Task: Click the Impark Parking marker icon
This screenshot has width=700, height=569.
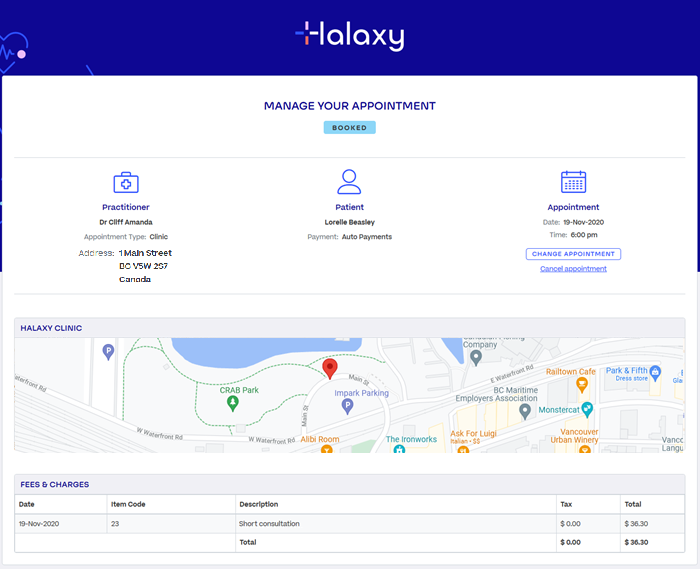Action: coord(348,406)
